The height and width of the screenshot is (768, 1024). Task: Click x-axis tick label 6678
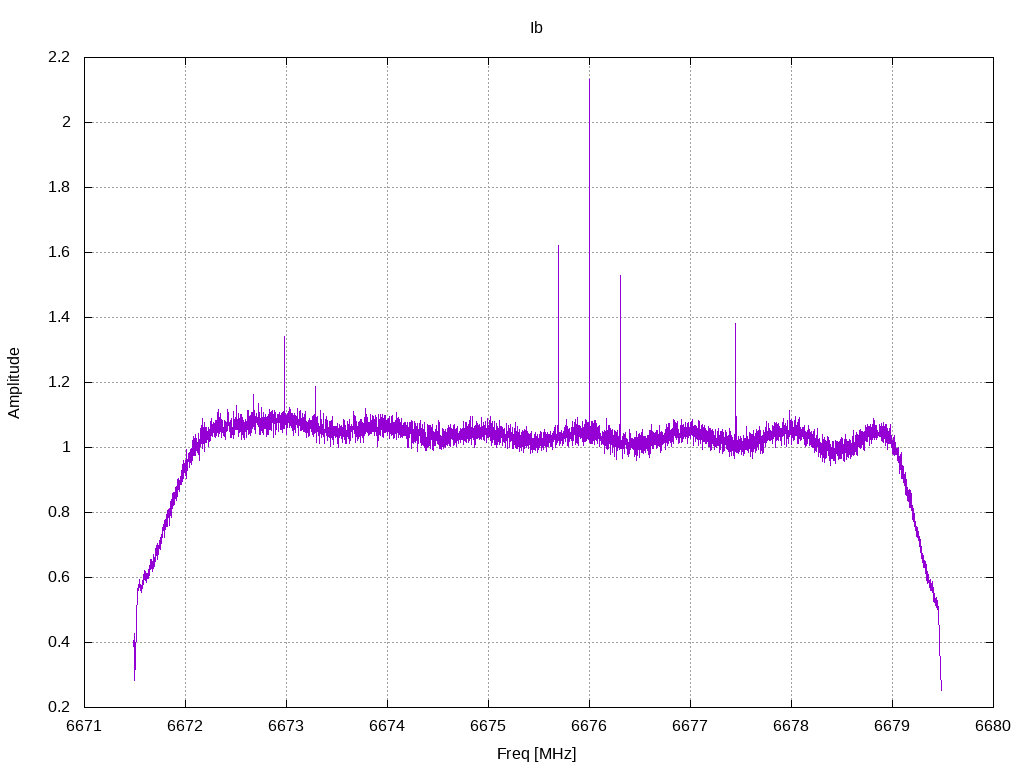[791, 726]
